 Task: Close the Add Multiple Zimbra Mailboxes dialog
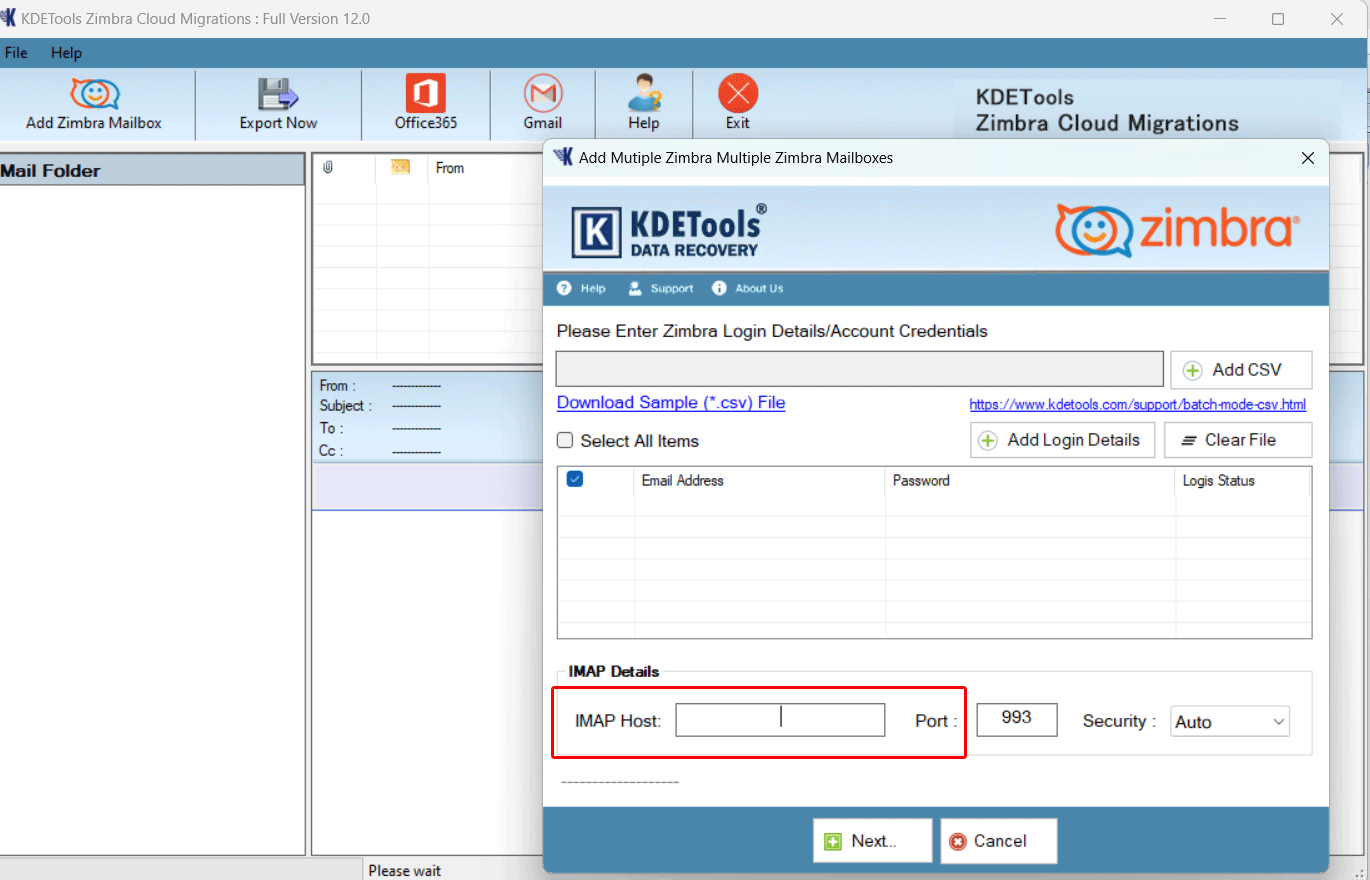tap(1308, 158)
